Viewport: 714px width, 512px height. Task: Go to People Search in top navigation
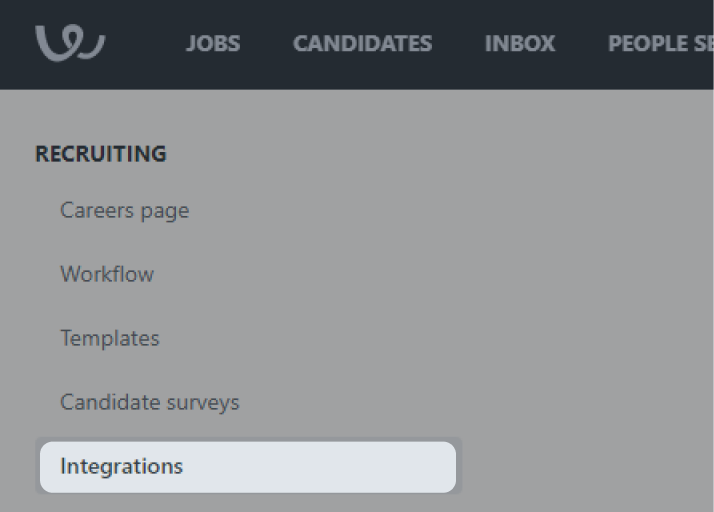pos(661,44)
